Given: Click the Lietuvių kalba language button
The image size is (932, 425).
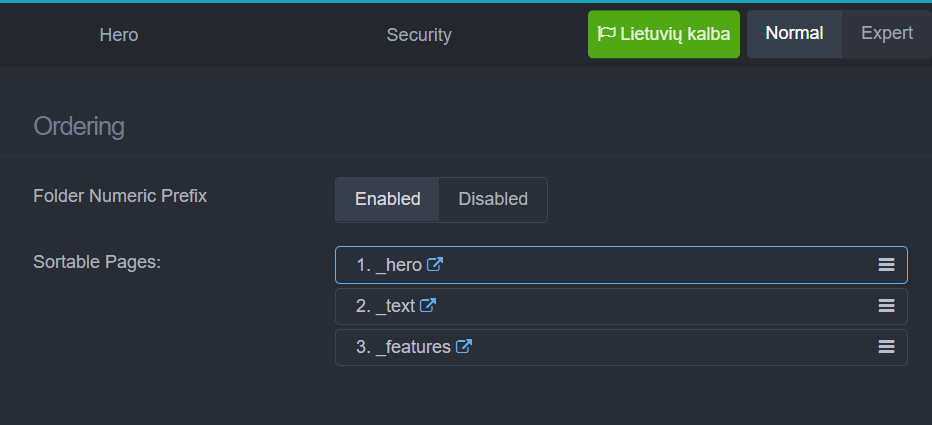Looking at the screenshot, I should click(x=664, y=34).
